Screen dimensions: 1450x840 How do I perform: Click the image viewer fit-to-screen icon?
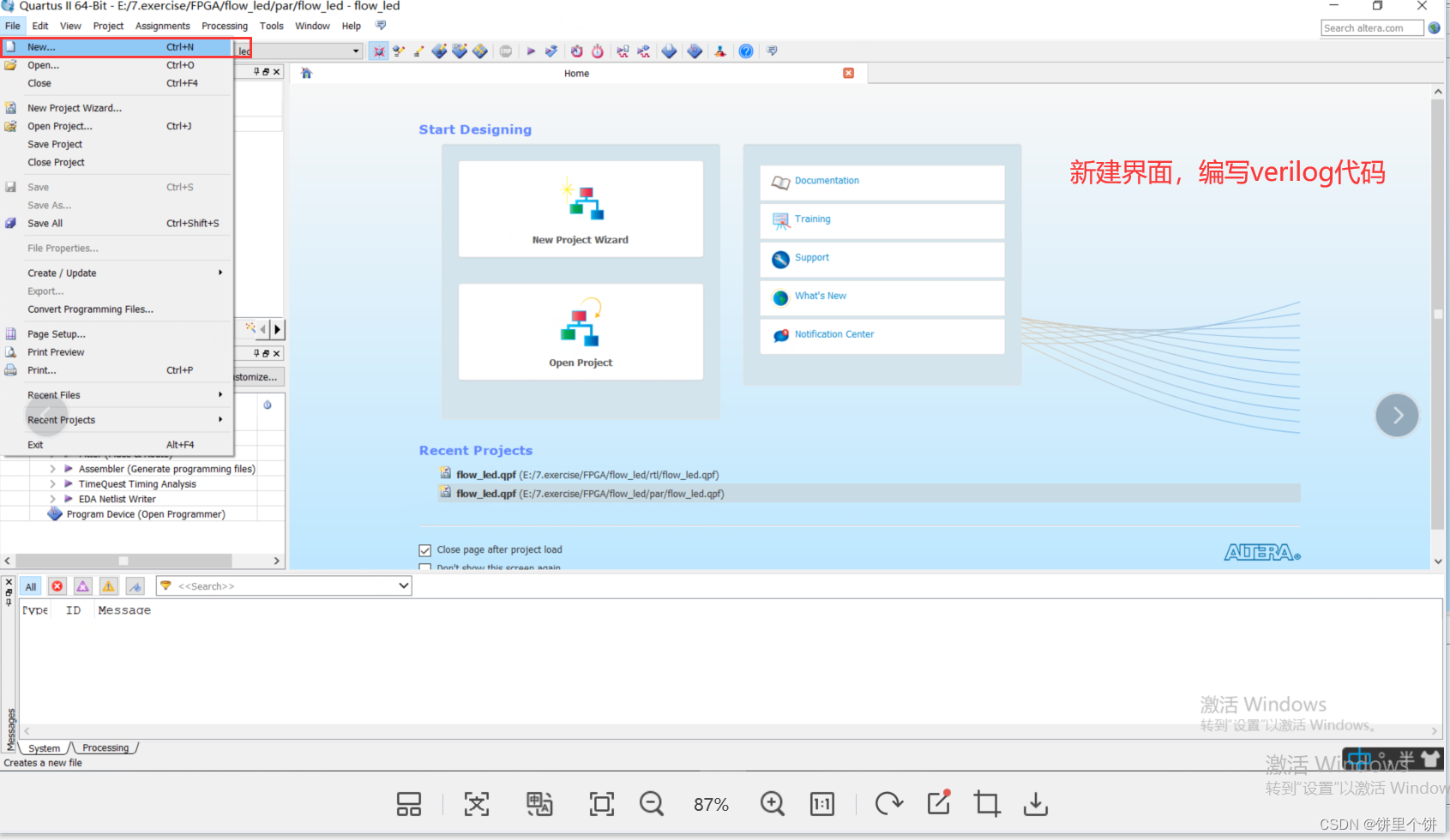(602, 804)
